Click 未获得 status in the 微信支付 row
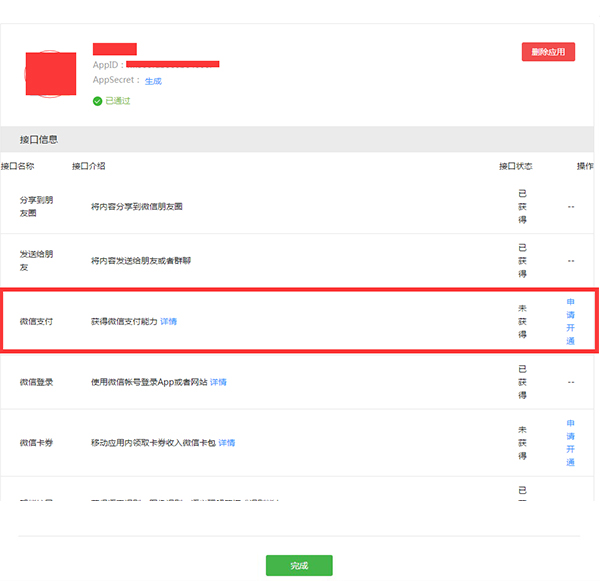Screen dimensions: 600x581 point(522,321)
